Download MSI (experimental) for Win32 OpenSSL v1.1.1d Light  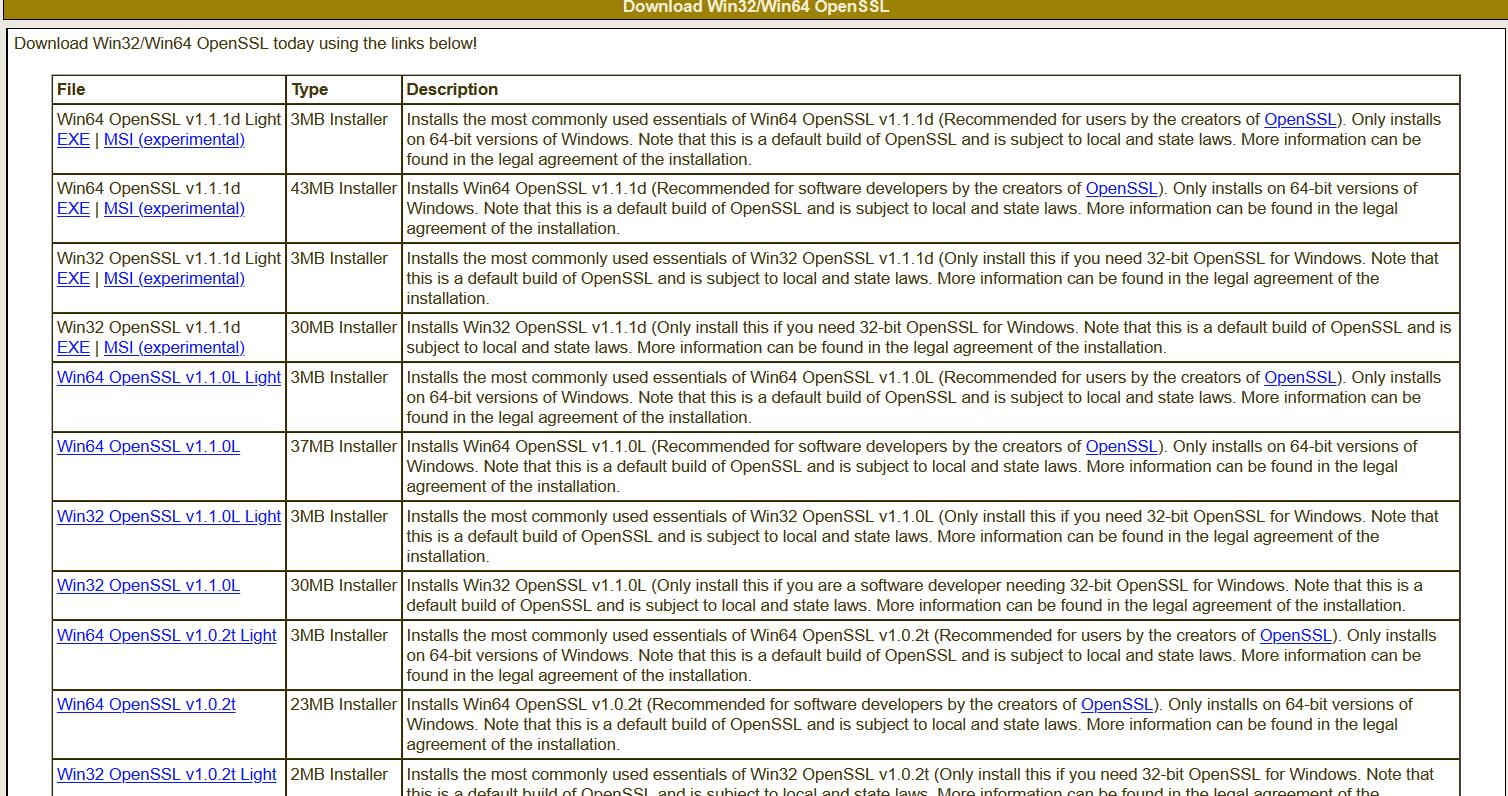pyautogui.click(x=174, y=279)
